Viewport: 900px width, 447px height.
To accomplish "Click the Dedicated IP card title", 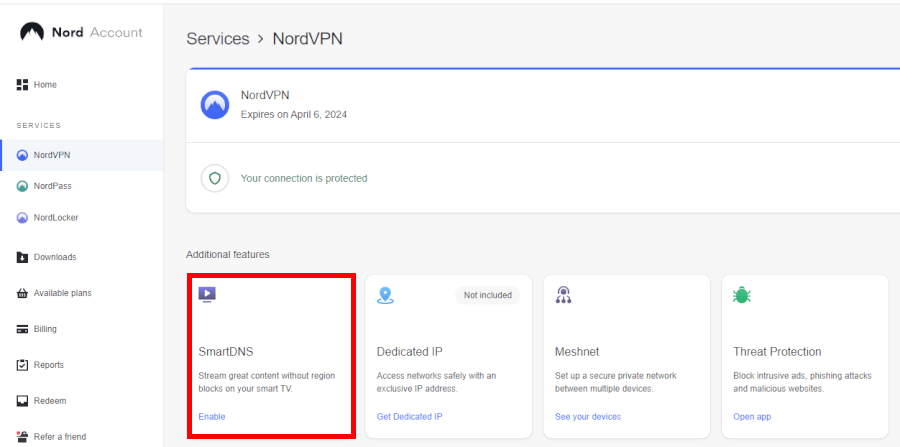I will coord(409,352).
